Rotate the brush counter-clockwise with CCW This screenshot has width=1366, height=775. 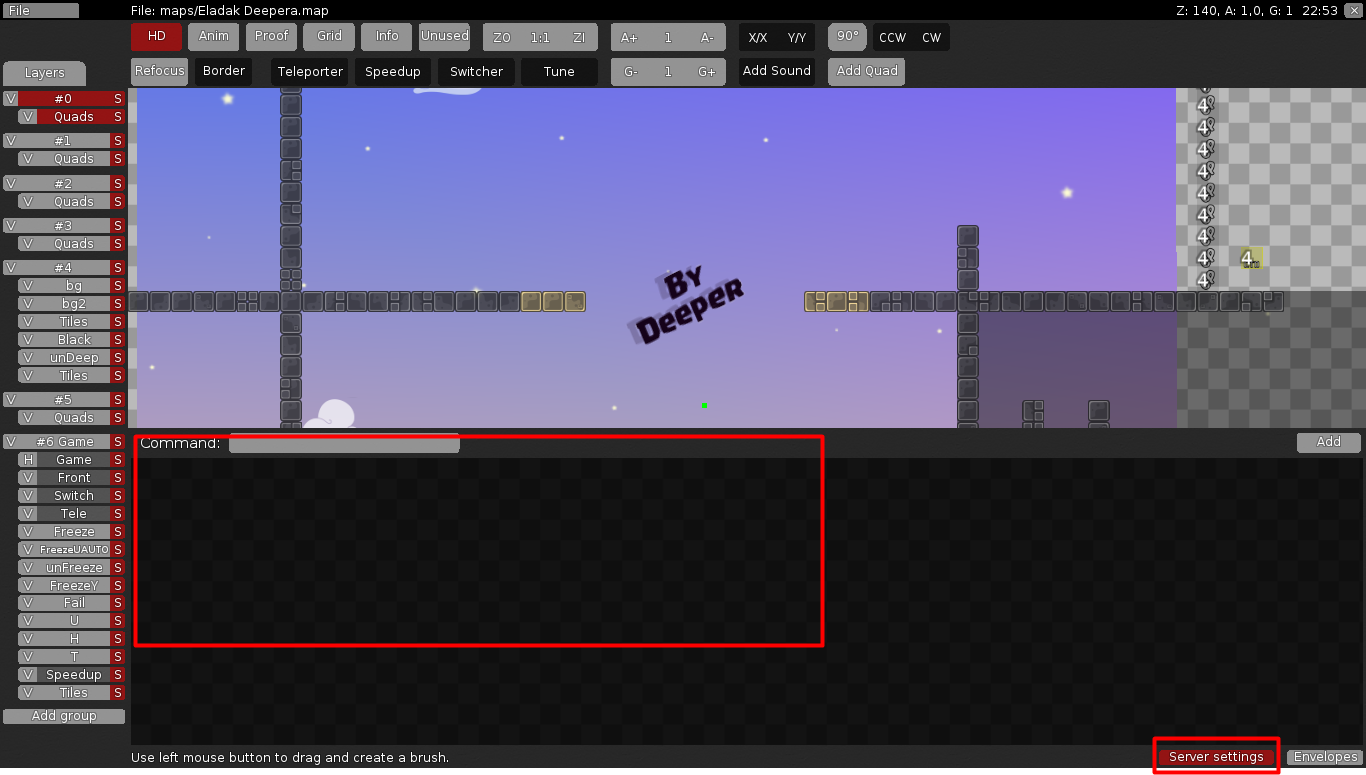point(890,36)
